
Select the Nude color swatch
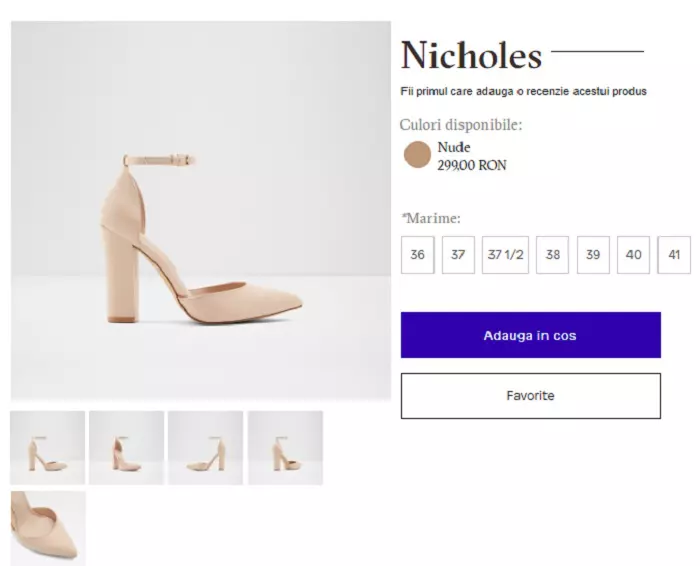pos(417,155)
